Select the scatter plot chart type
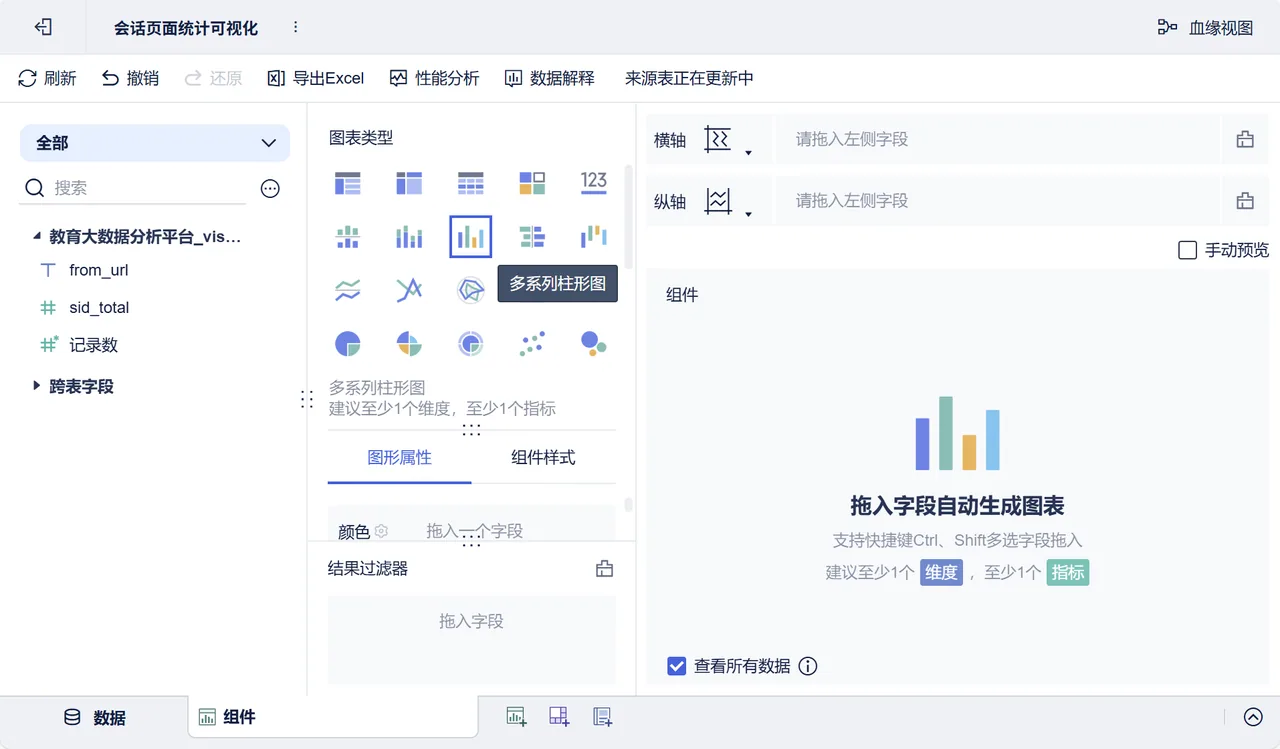 click(532, 344)
